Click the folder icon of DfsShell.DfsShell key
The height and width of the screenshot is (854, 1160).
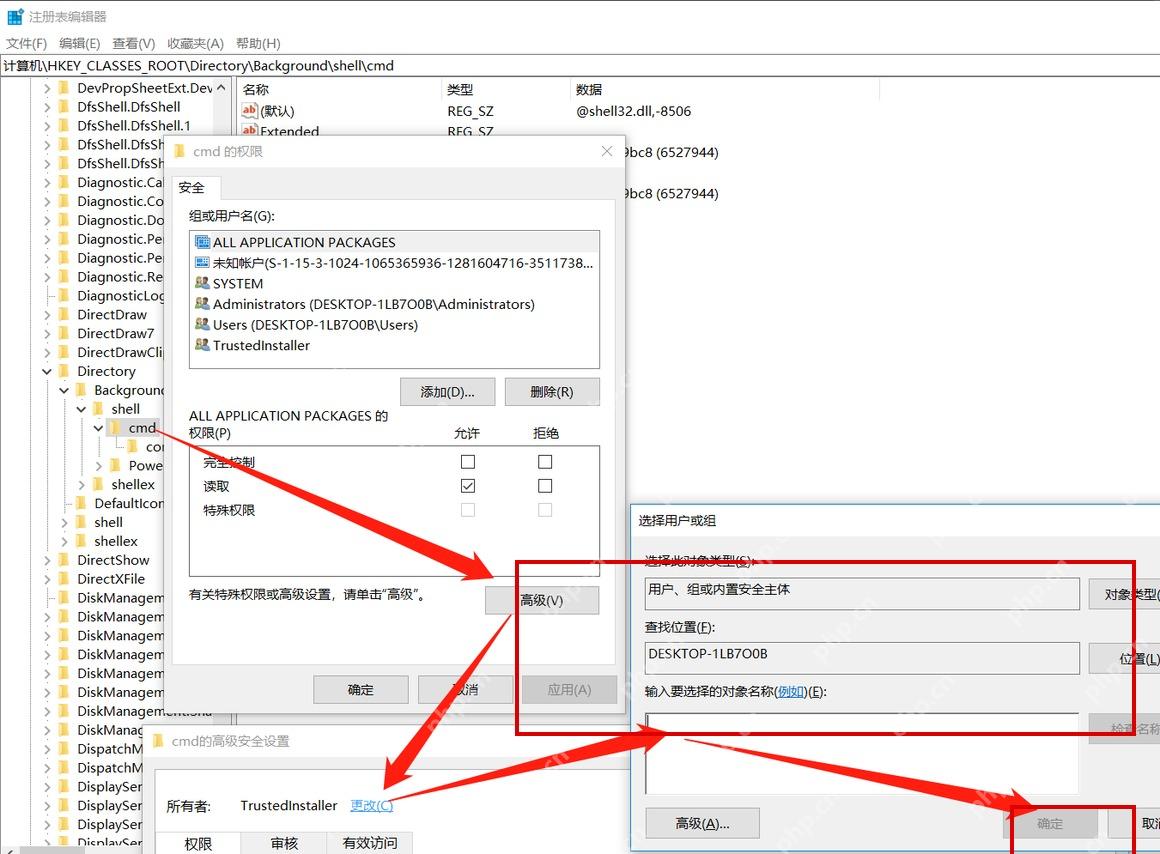point(64,107)
